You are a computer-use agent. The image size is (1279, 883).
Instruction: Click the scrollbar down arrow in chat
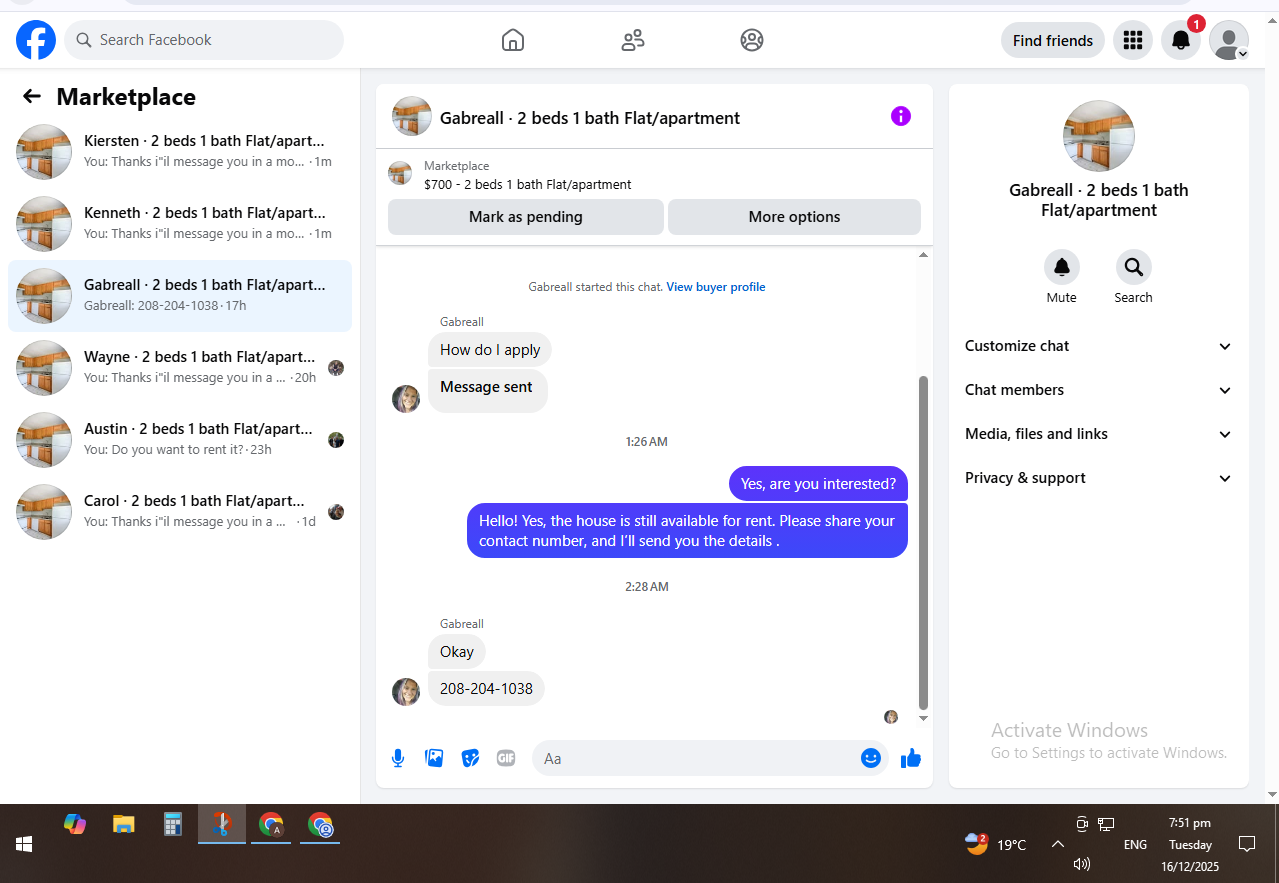point(923,718)
